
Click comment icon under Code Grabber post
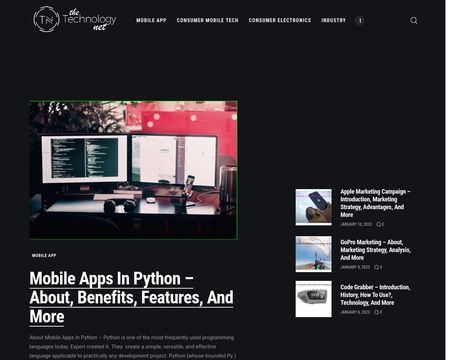[x=378, y=312]
